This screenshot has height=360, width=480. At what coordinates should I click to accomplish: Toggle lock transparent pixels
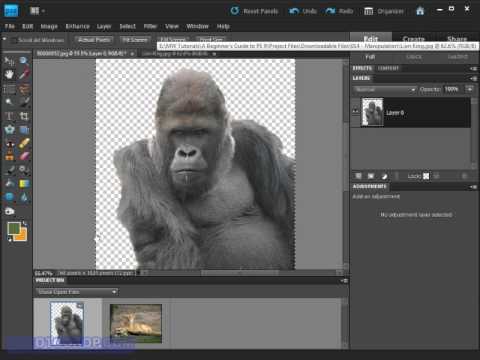(x=426, y=176)
